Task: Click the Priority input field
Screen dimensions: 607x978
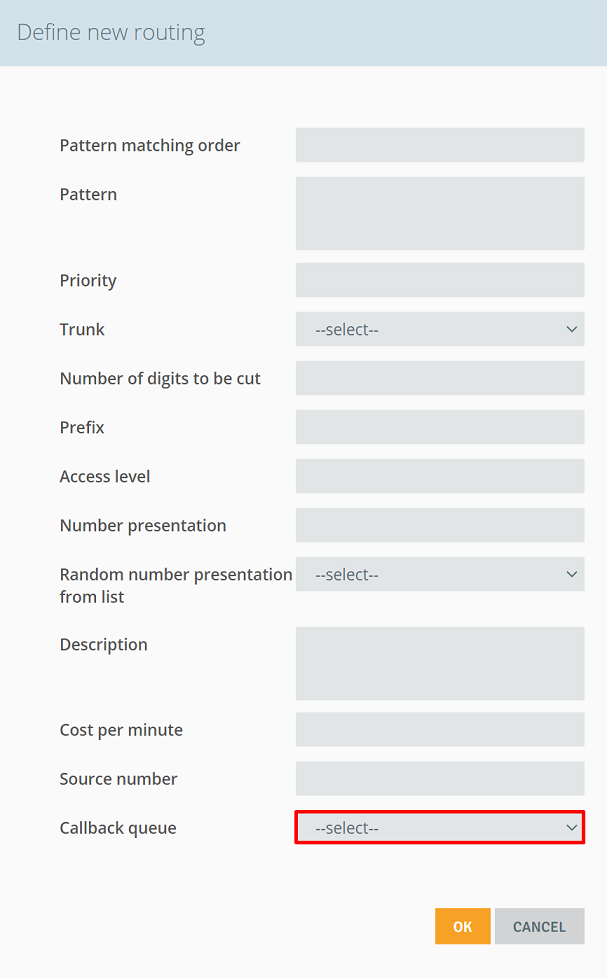Action: [440, 280]
